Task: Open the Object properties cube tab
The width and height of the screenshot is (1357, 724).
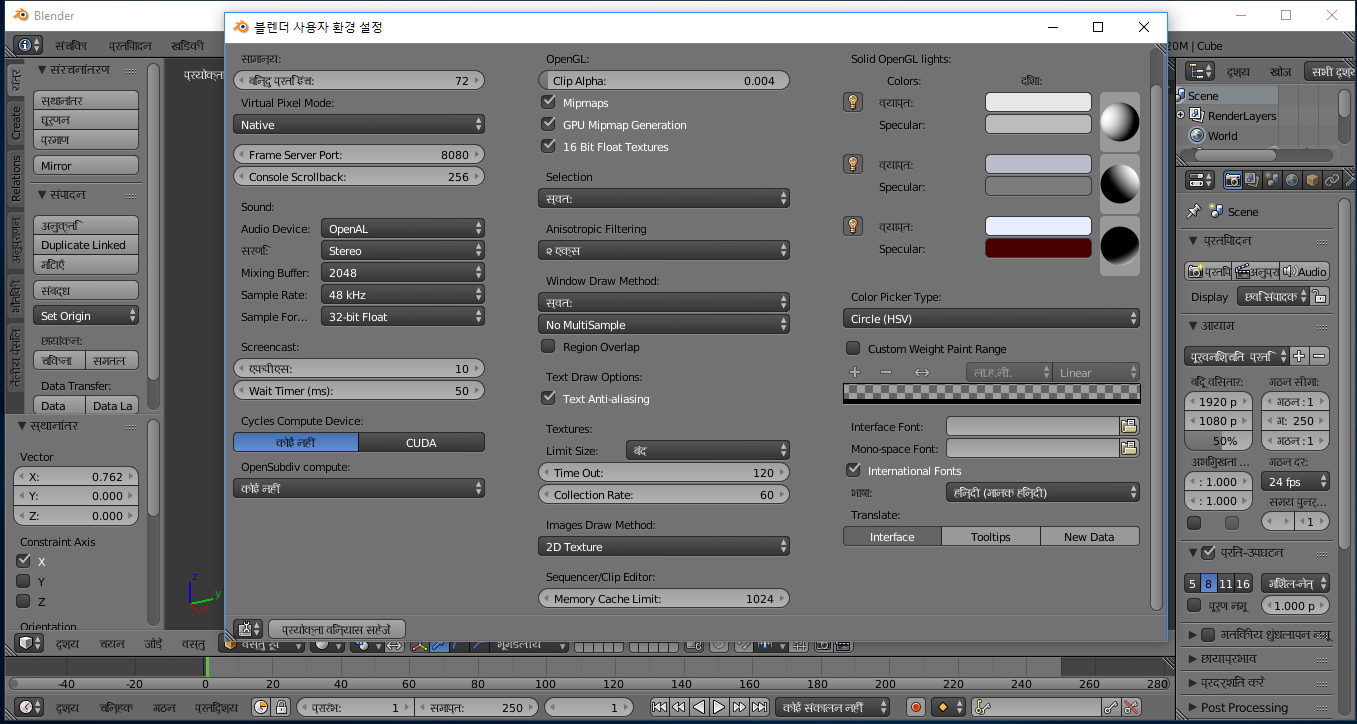Action: coord(1312,180)
